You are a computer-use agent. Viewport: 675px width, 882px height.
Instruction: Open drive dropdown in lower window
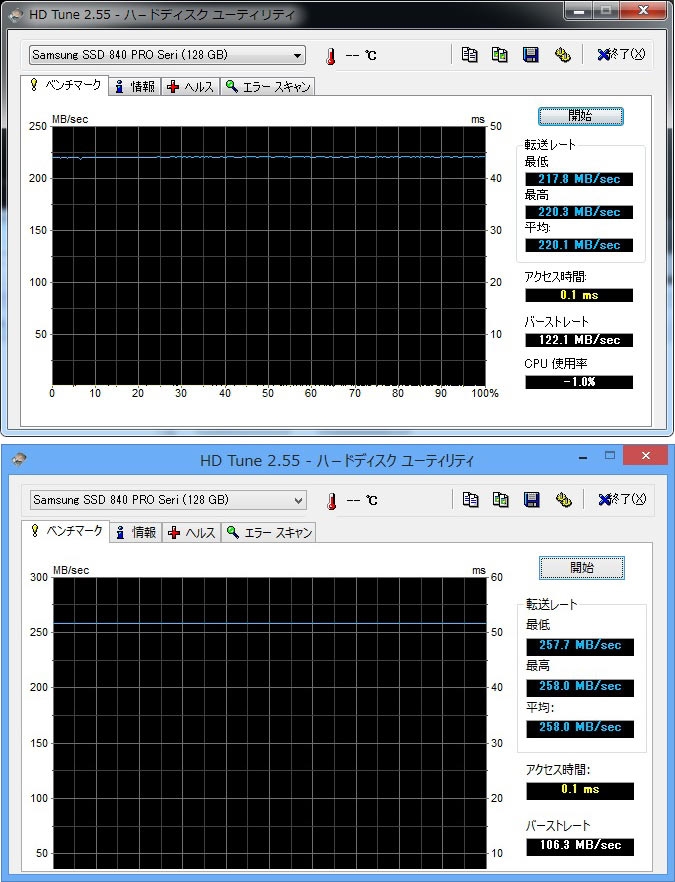click(x=168, y=500)
